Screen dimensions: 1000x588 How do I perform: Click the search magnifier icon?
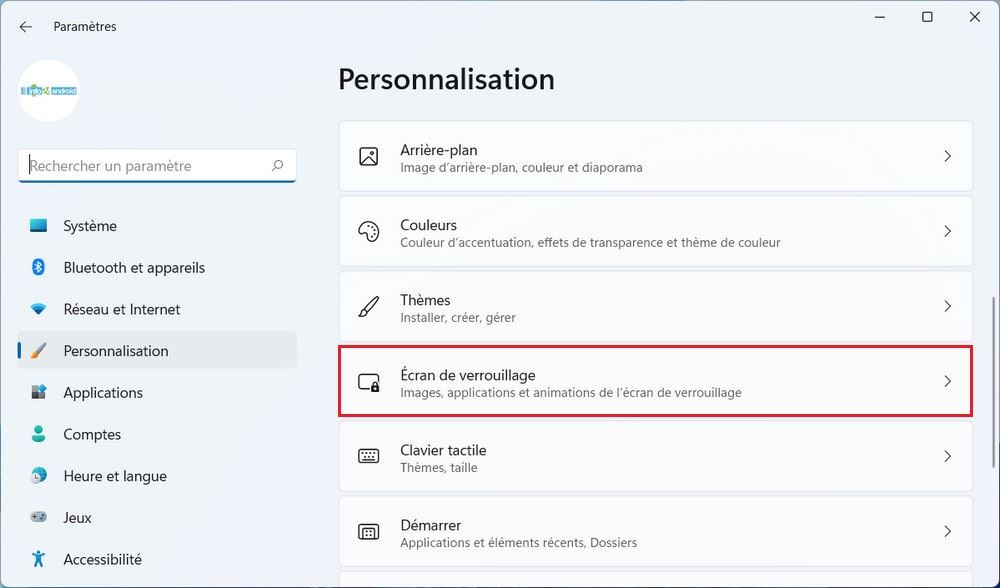pos(277,166)
